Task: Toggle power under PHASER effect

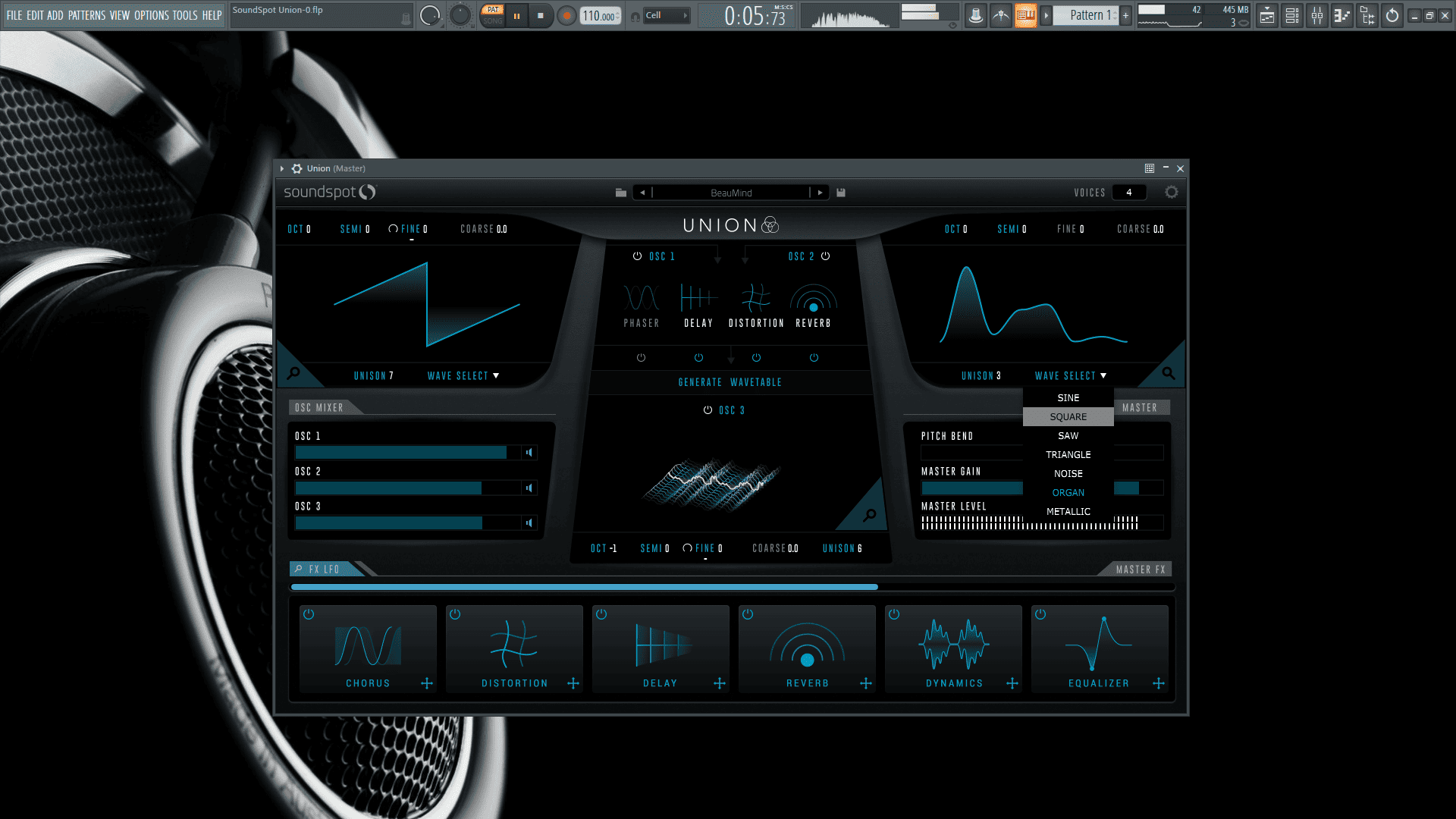Action: (x=641, y=358)
